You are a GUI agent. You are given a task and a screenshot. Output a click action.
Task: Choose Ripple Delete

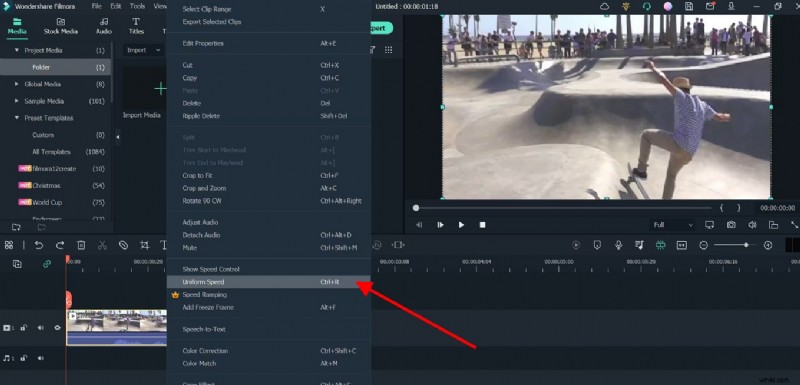tap(269, 116)
